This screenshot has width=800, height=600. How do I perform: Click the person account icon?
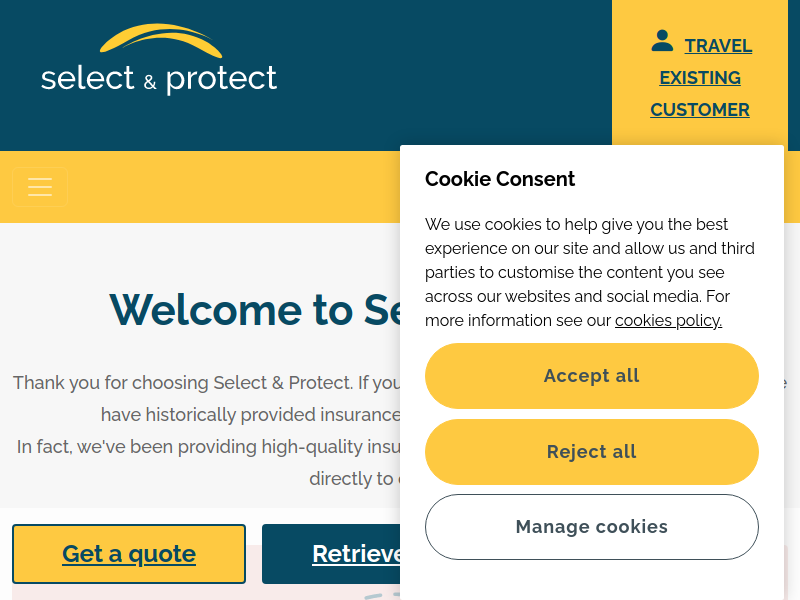click(x=662, y=41)
